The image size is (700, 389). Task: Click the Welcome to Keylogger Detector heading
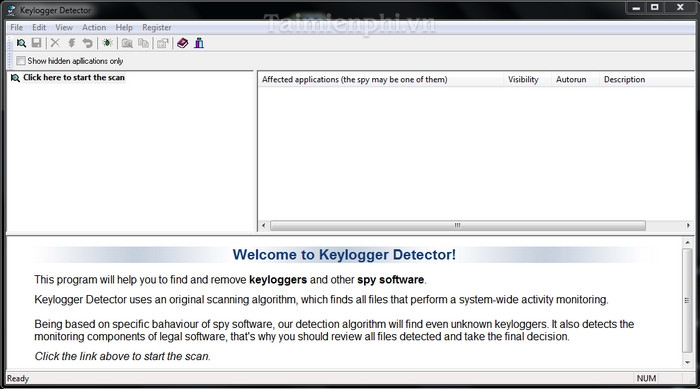[344, 255]
